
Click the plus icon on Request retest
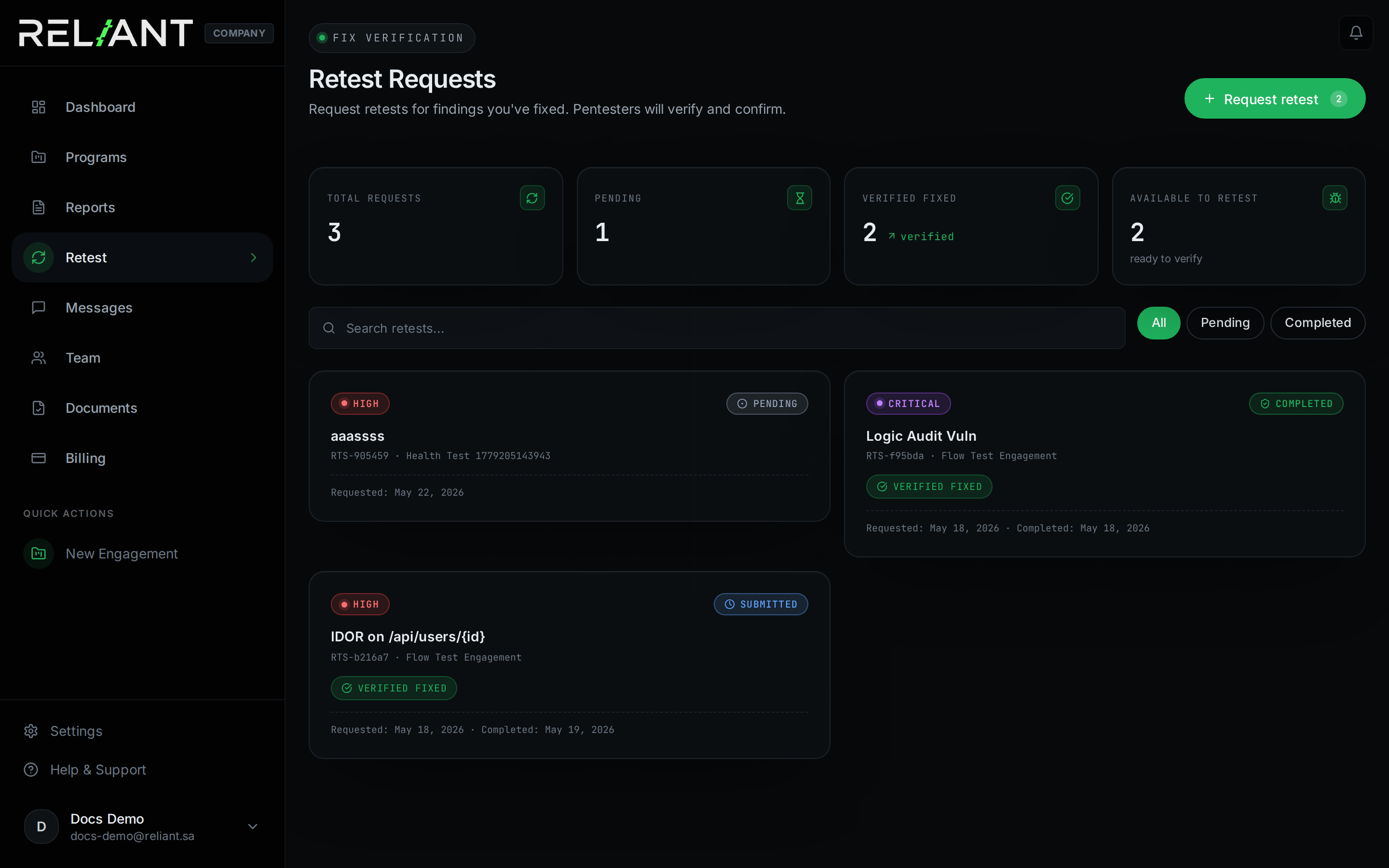pos(1210,99)
